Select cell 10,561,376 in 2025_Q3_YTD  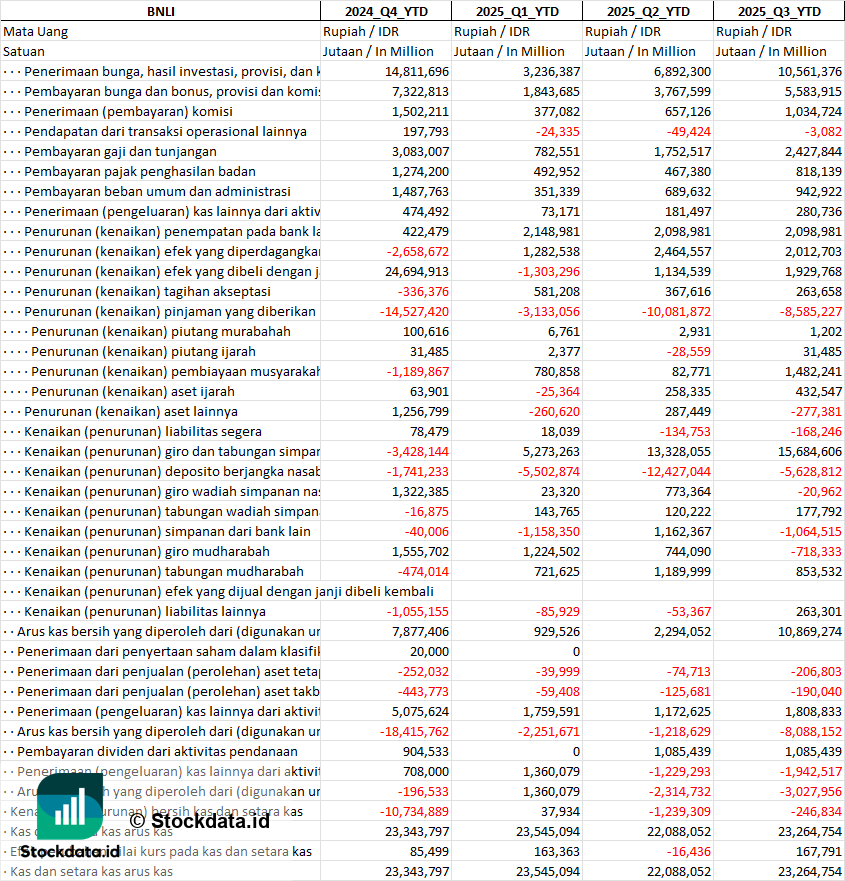click(810, 72)
